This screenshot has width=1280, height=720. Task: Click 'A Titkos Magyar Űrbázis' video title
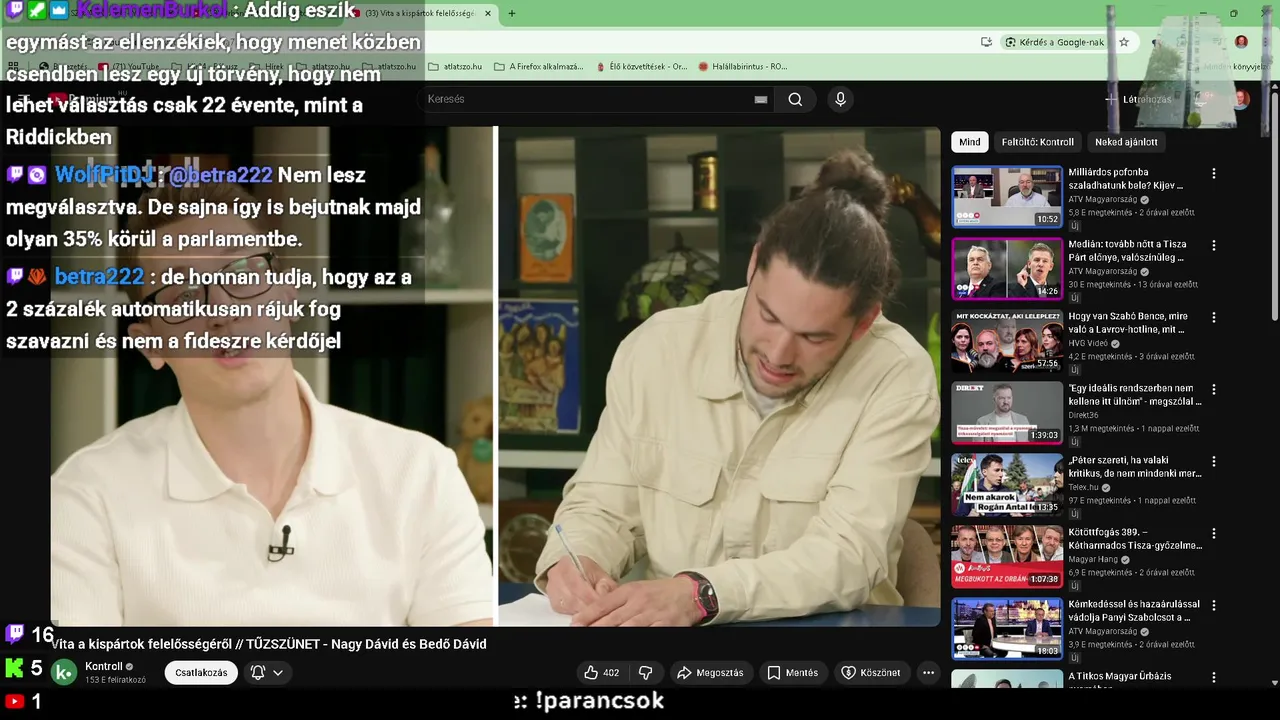[1120, 677]
